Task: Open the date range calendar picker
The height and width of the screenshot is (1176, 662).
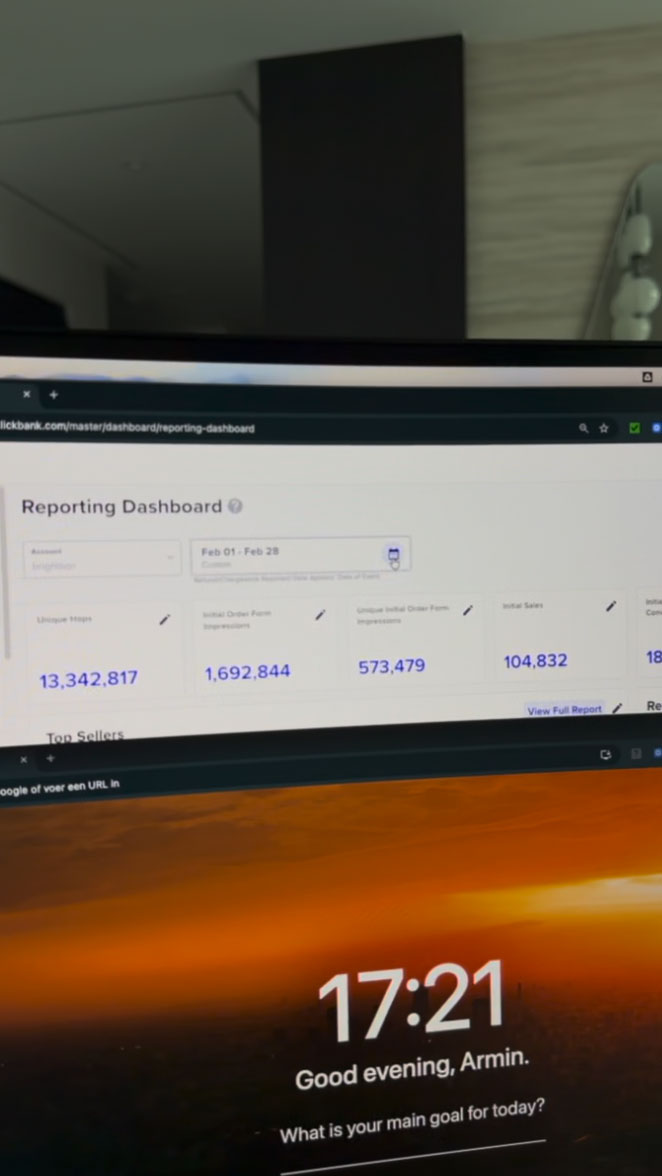Action: point(393,555)
